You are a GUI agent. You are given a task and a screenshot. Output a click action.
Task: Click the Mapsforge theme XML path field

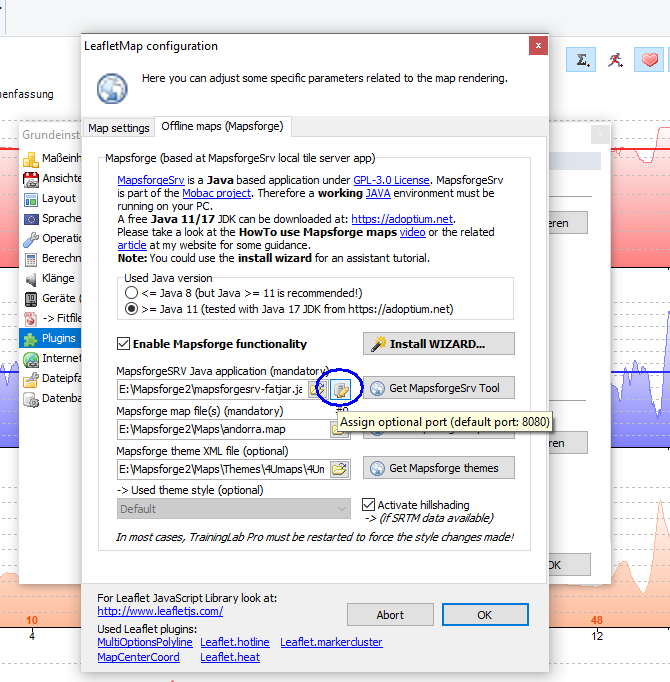tap(224, 469)
